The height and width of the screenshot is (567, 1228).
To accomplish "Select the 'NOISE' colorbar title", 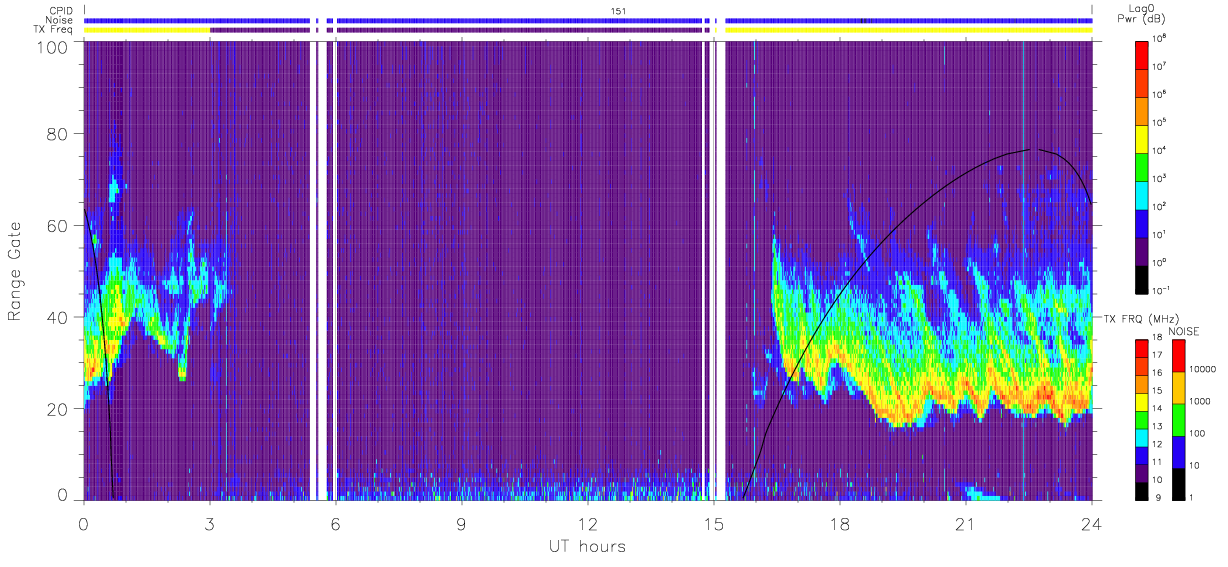I will pyautogui.click(x=1184, y=331).
